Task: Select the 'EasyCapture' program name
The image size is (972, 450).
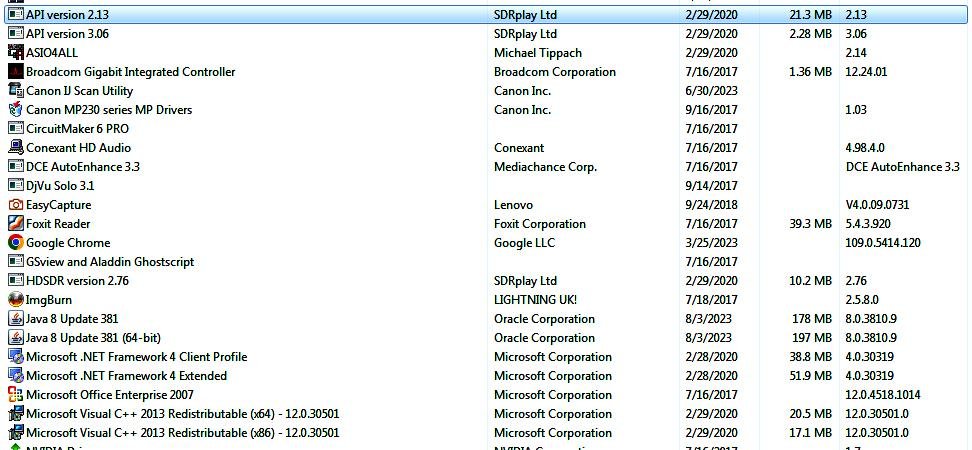Action: click(x=59, y=205)
